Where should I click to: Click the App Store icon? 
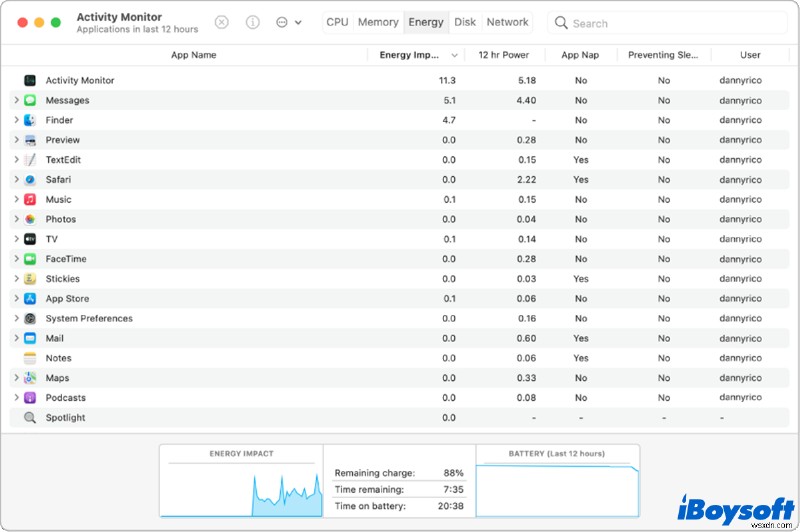[30, 298]
